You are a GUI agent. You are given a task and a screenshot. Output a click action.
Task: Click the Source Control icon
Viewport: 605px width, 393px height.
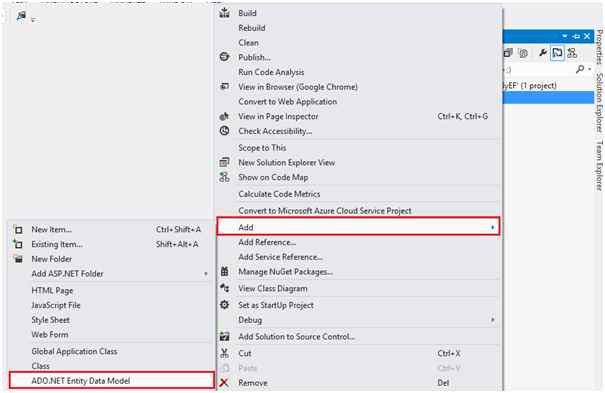224,336
